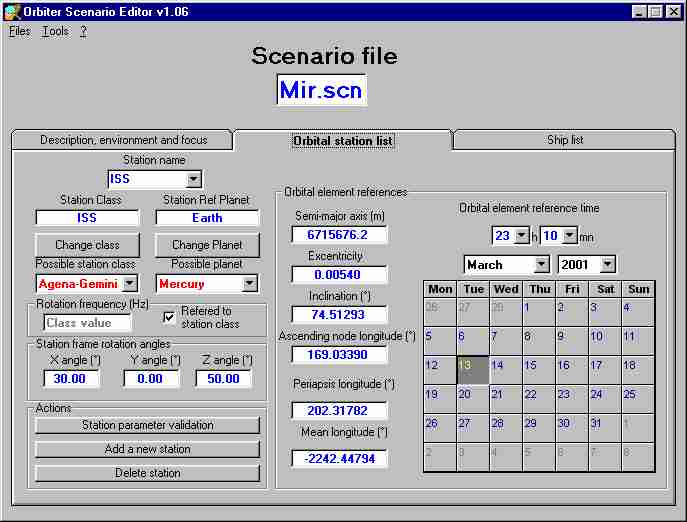
Task: Open the ? help menu
Action: (83, 32)
